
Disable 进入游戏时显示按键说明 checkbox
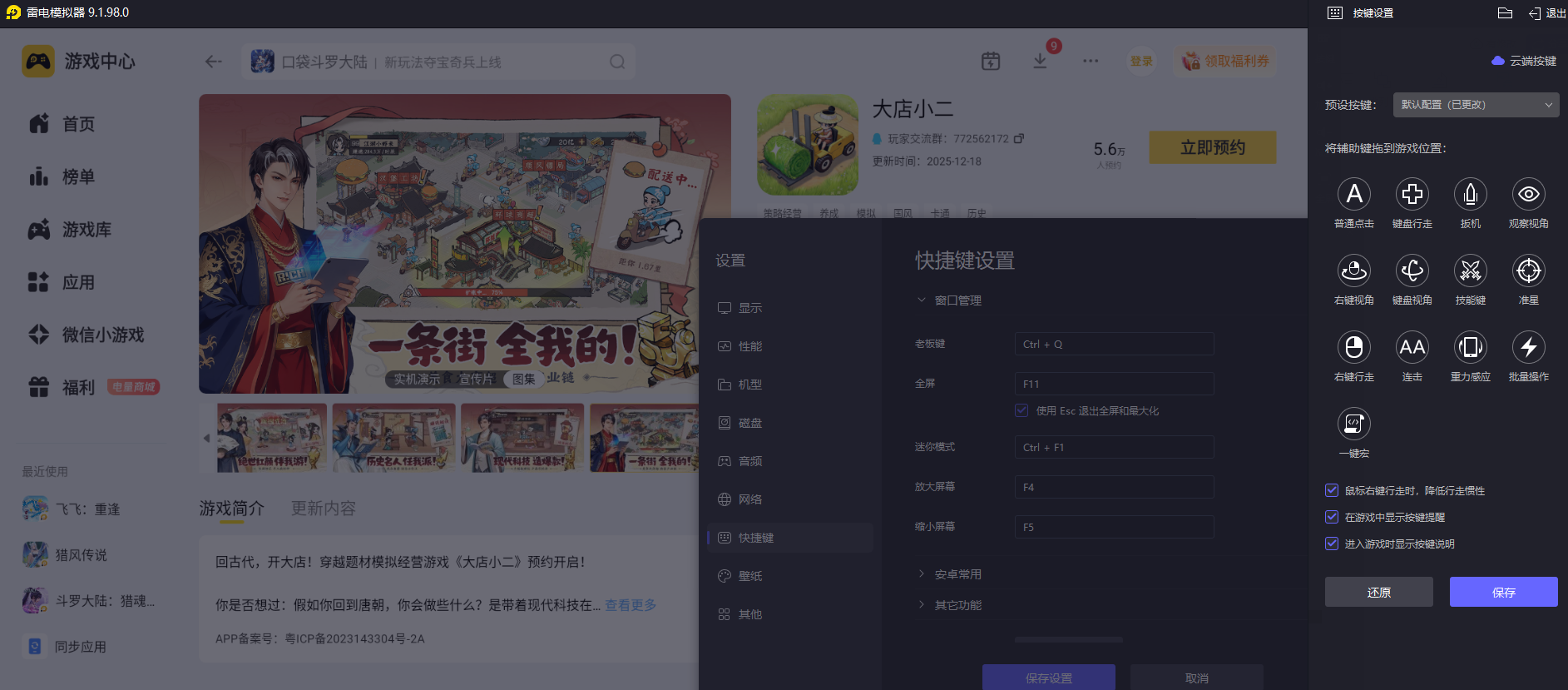pyautogui.click(x=1332, y=544)
